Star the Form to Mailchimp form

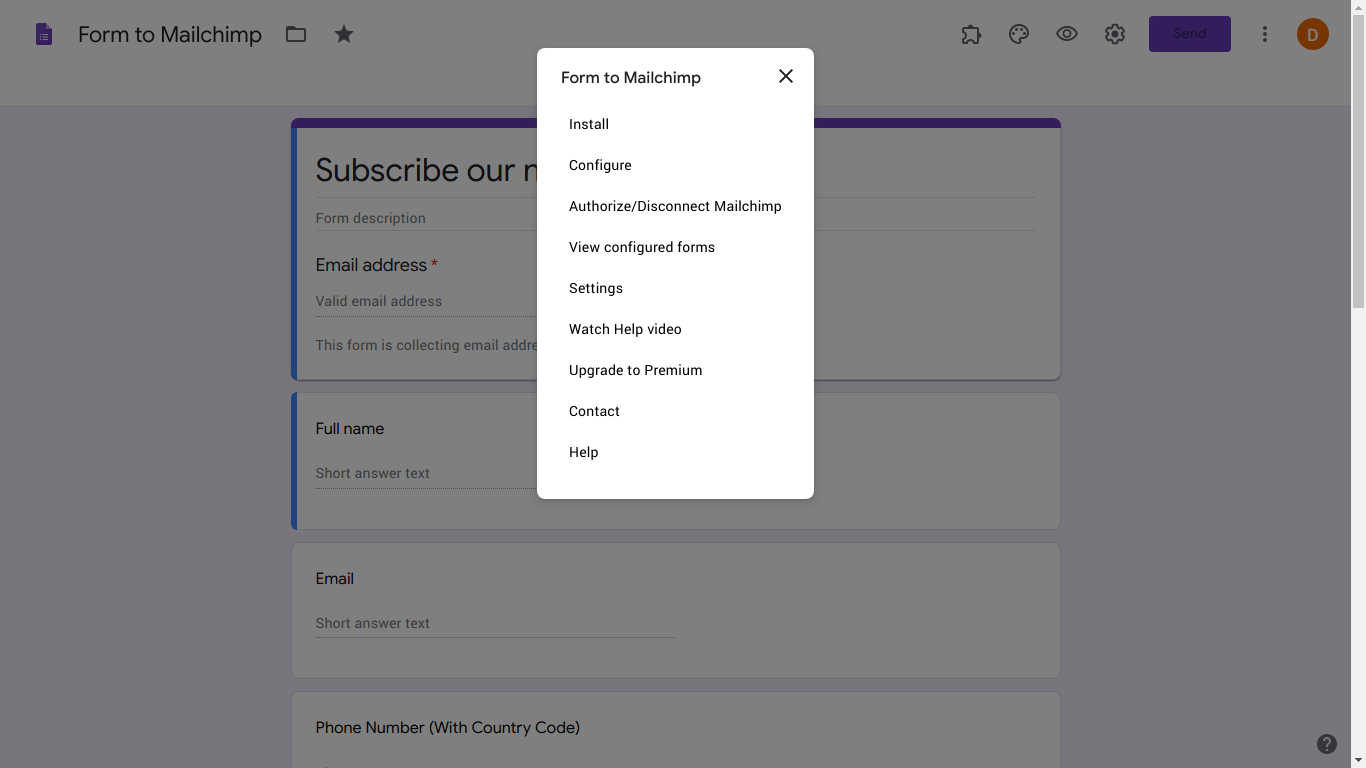pyautogui.click(x=344, y=33)
